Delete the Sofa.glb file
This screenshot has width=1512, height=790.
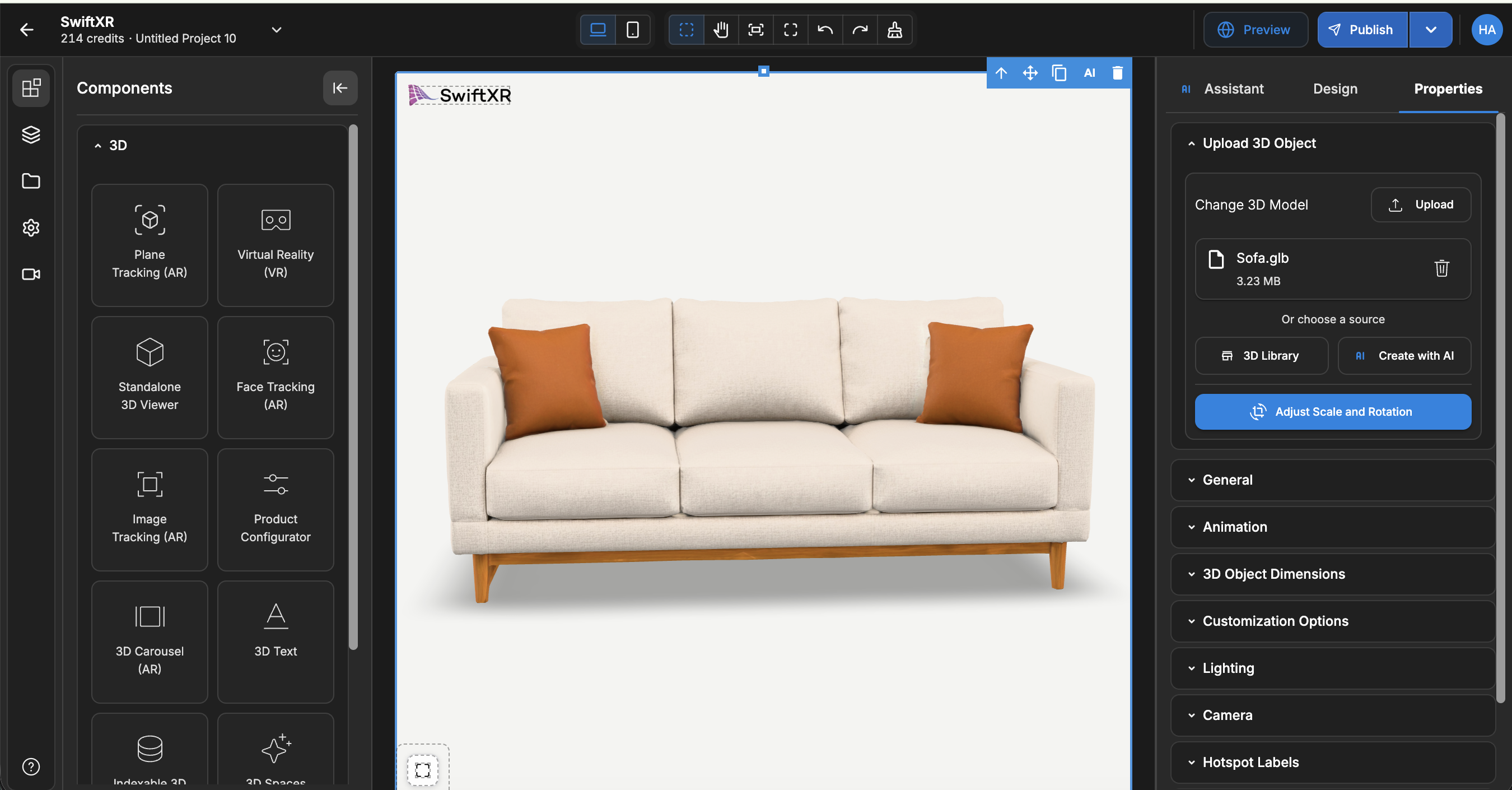click(x=1441, y=268)
